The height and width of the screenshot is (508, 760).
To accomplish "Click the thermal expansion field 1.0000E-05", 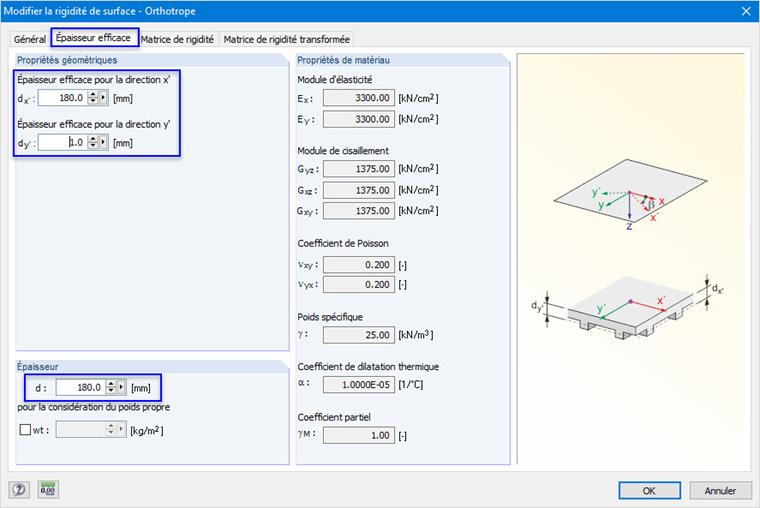I will pos(359,385).
